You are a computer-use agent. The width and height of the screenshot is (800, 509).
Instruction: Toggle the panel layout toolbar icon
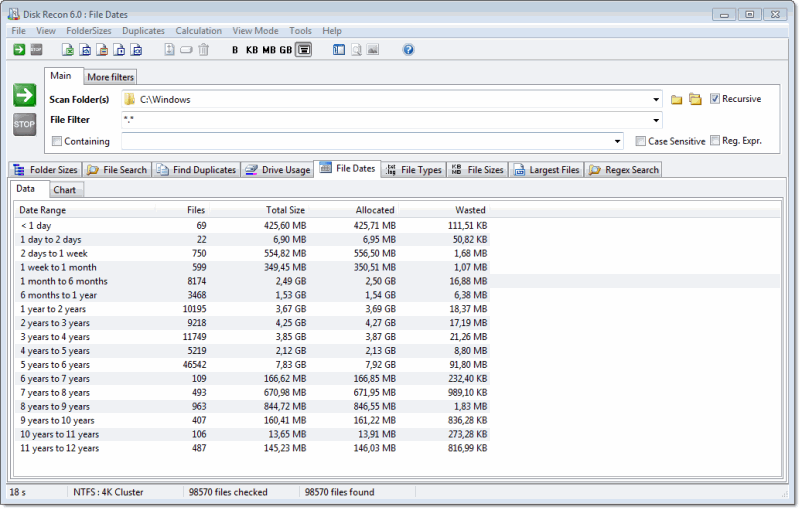point(339,49)
